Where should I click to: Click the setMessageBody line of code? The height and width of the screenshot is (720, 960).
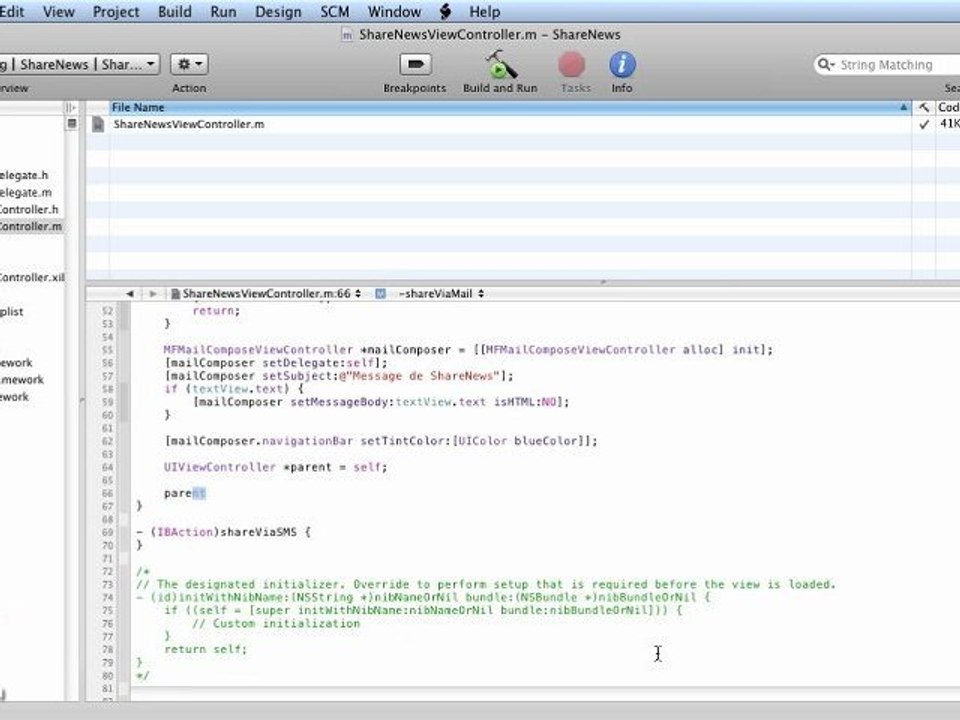coord(381,402)
